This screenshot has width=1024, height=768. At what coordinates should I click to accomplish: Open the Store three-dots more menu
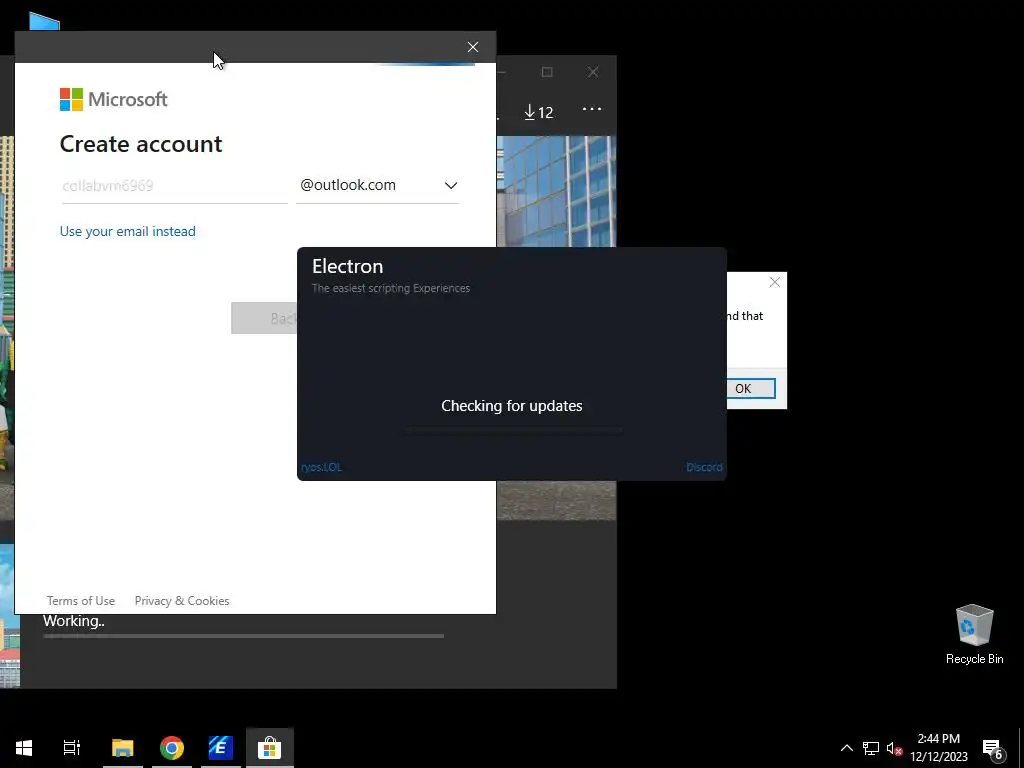click(592, 109)
